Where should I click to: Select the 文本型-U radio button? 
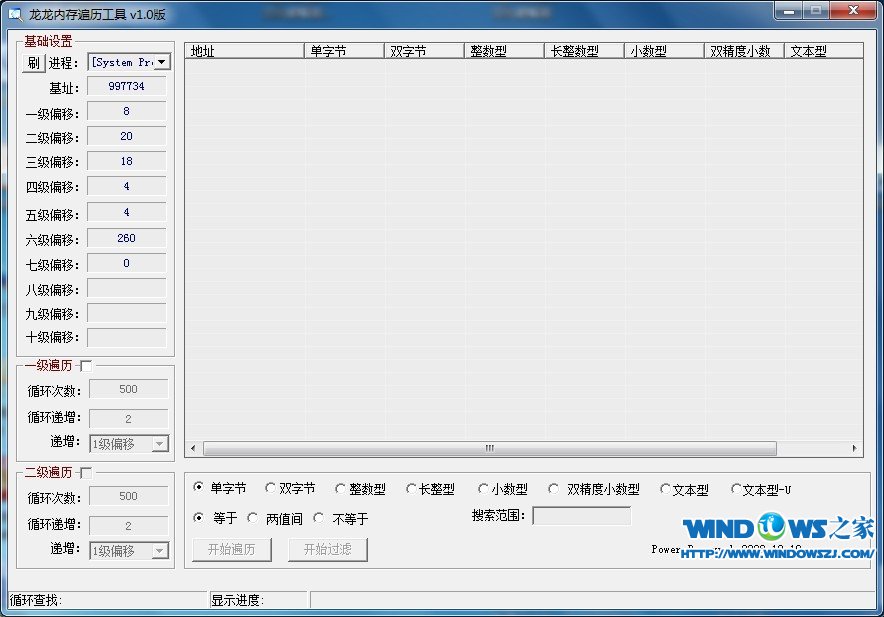coord(736,489)
